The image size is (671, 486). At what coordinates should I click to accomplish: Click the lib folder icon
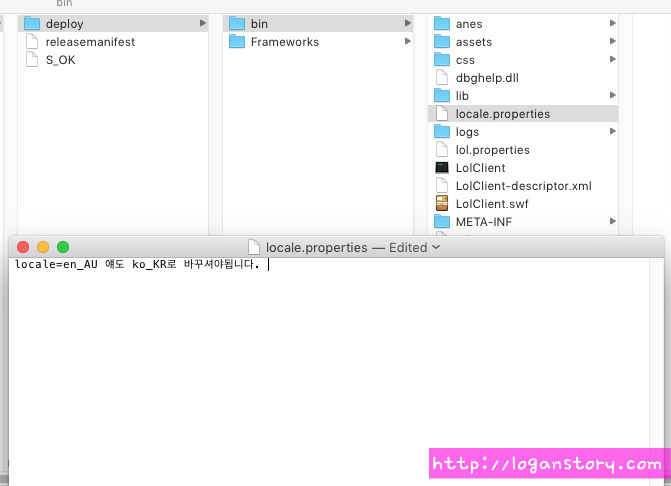click(x=442, y=95)
